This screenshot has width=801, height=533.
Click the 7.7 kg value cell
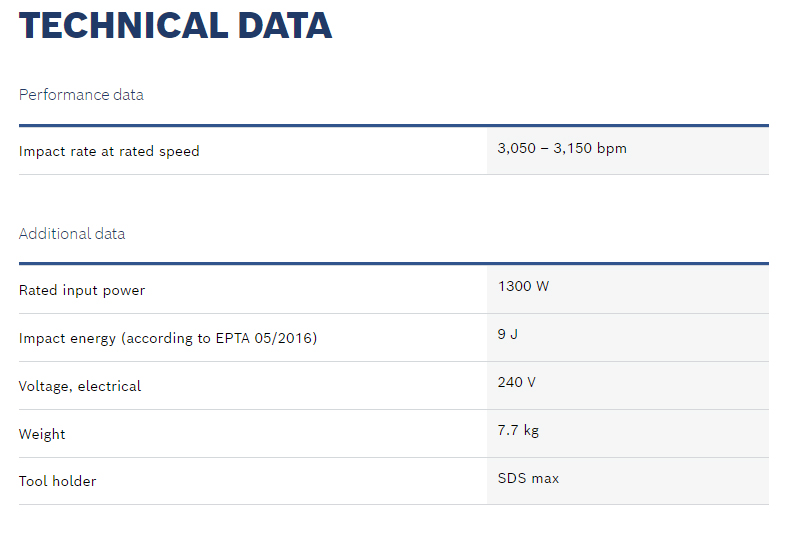(628, 434)
